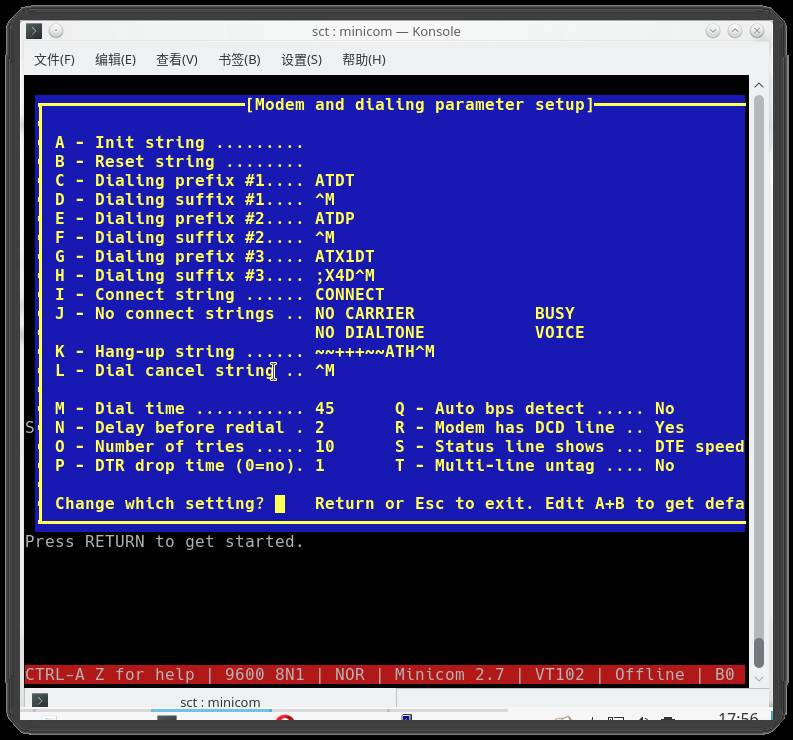Click the 'Modem and dialing parameter setup' title
793x740 pixels.
420,105
